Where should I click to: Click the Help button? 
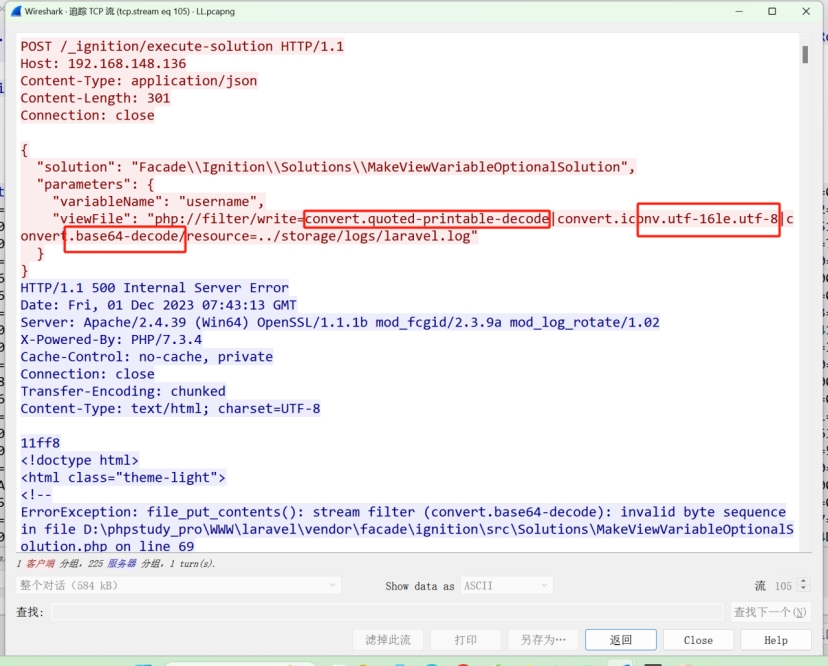(776, 640)
